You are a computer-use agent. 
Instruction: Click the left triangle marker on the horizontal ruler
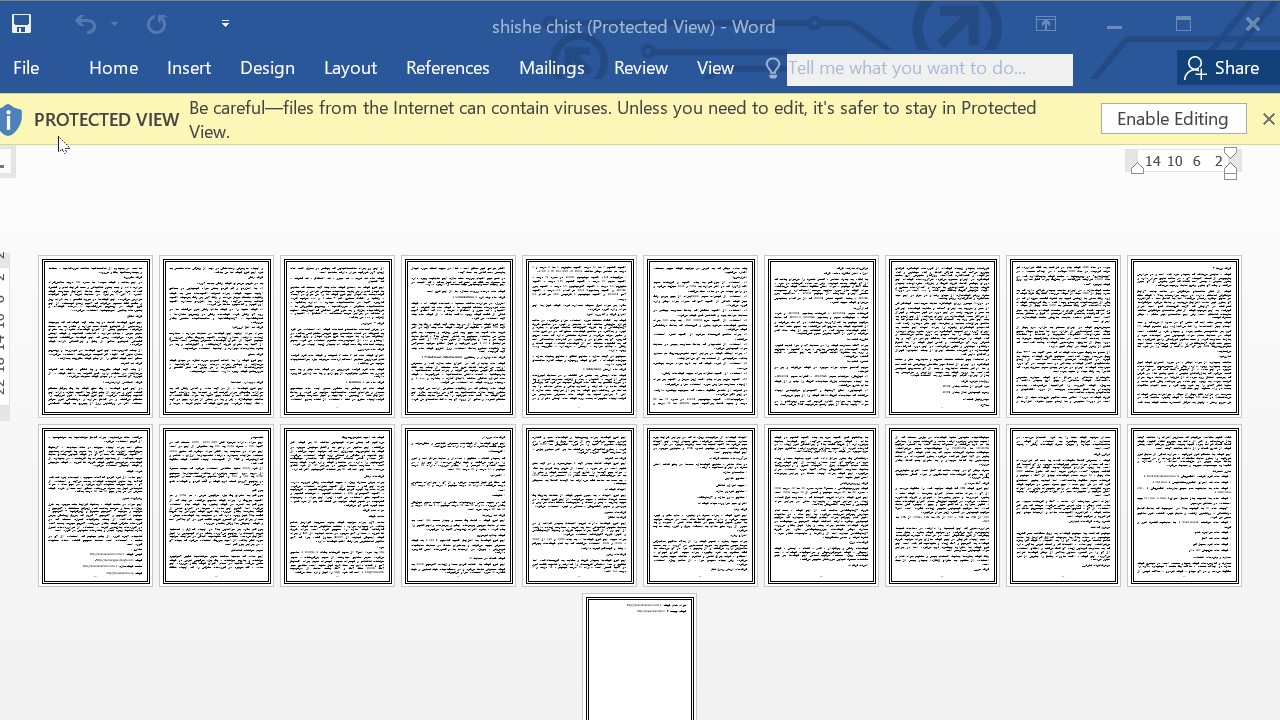1137,169
